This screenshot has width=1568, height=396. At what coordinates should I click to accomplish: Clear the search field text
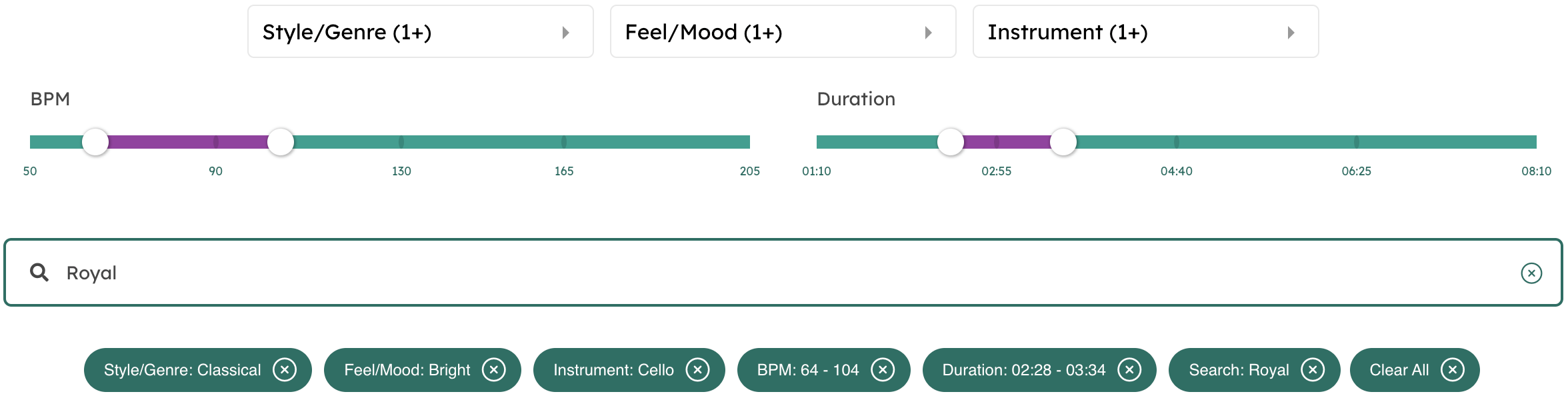pos(1531,273)
